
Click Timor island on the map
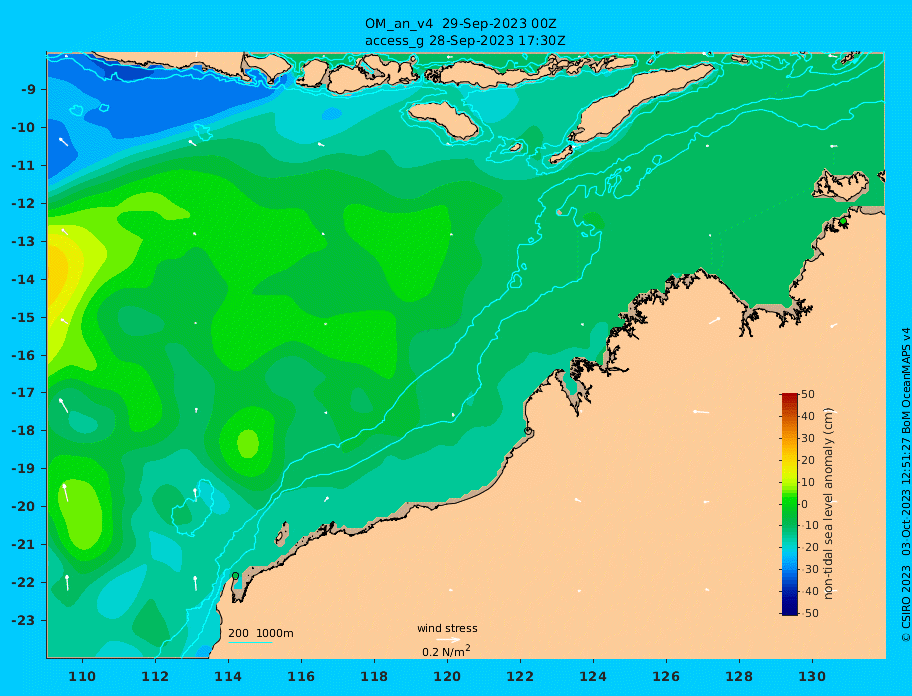pos(640,102)
